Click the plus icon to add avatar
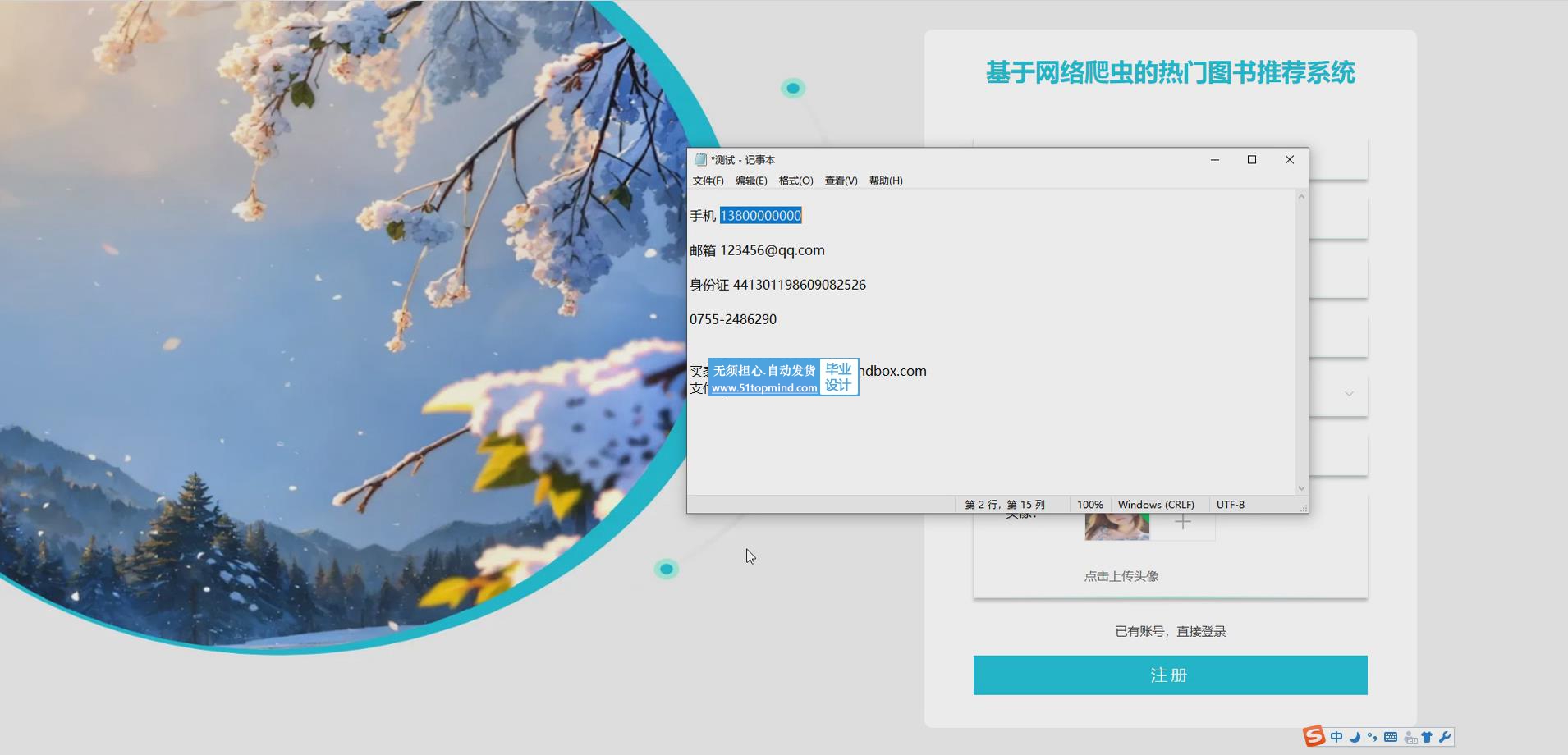This screenshot has width=1568, height=755. 1182,523
